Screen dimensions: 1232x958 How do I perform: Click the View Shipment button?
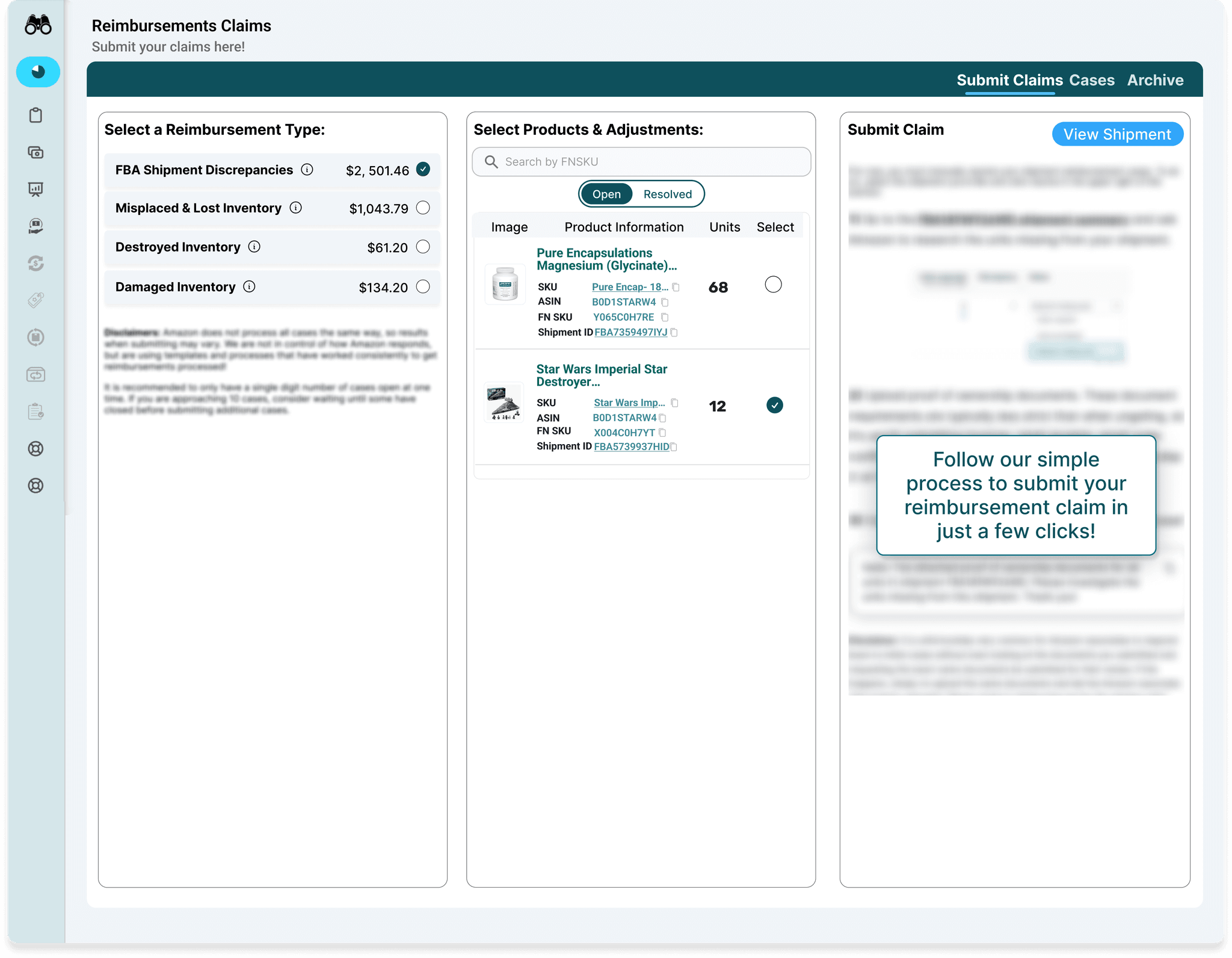pyautogui.click(x=1117, y=134)
